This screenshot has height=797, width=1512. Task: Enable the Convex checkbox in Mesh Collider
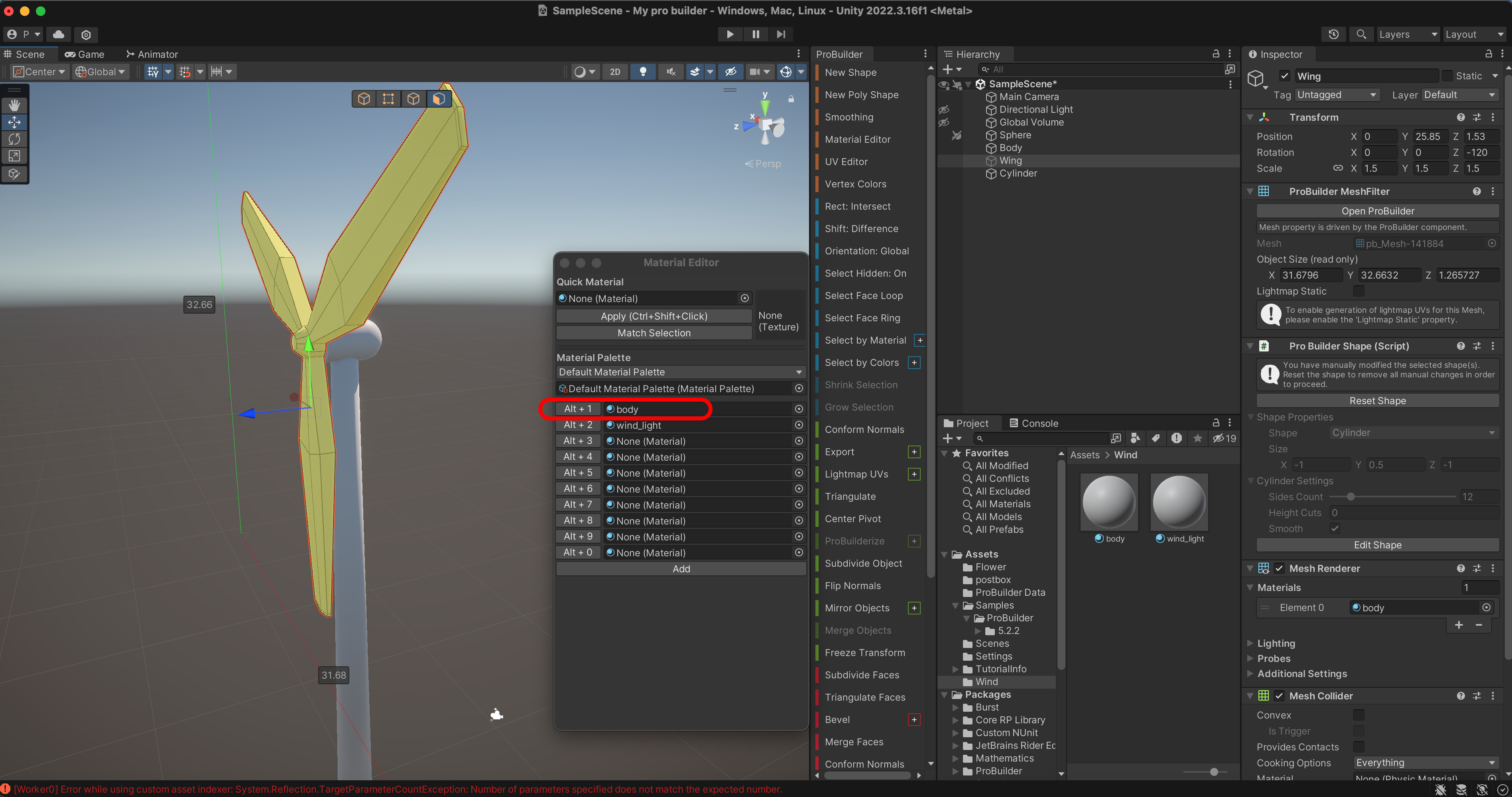1358,715
